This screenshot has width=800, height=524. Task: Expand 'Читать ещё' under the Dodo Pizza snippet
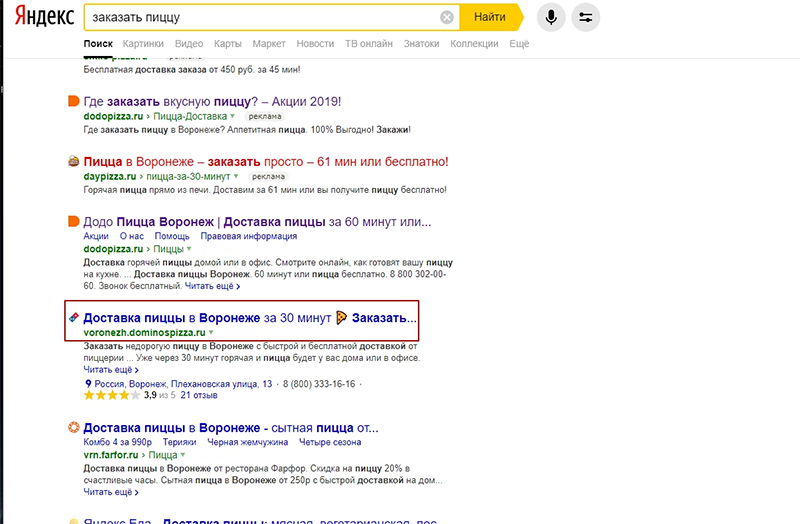click(212, 286)
